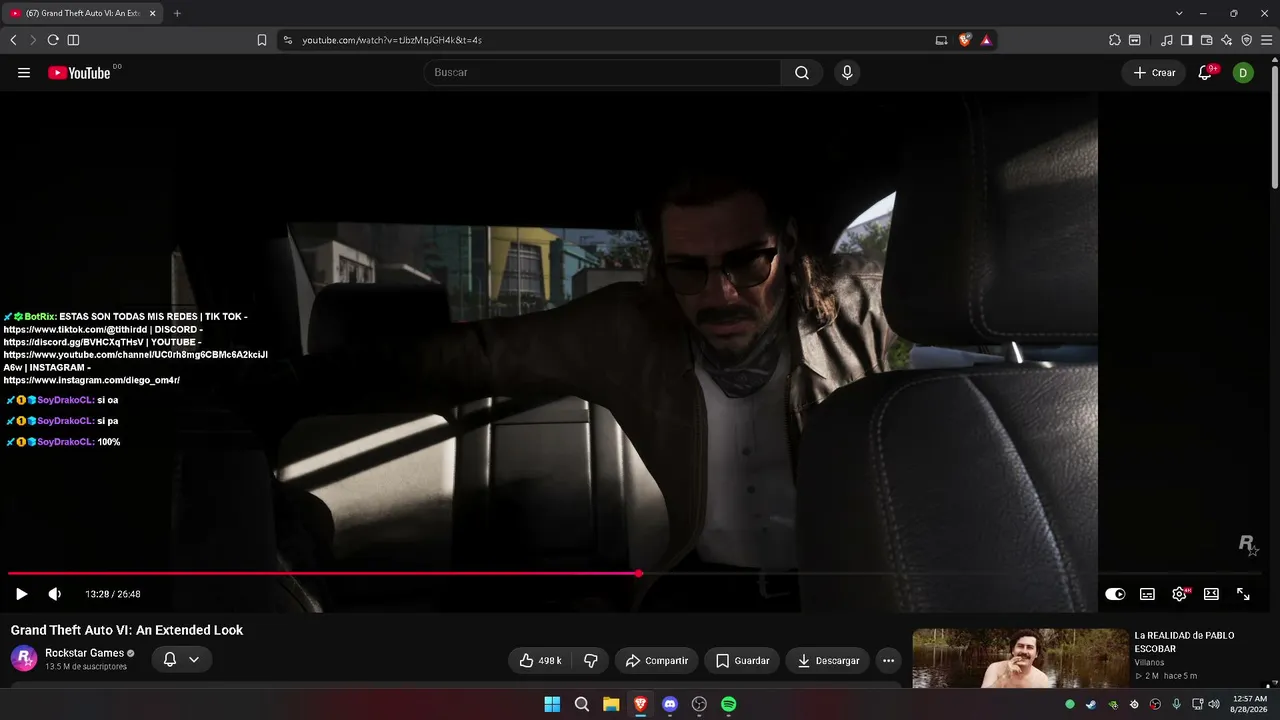Open the Rockstar Games channel name
This screenshot has height=720, width=1280.
point(85,653)
